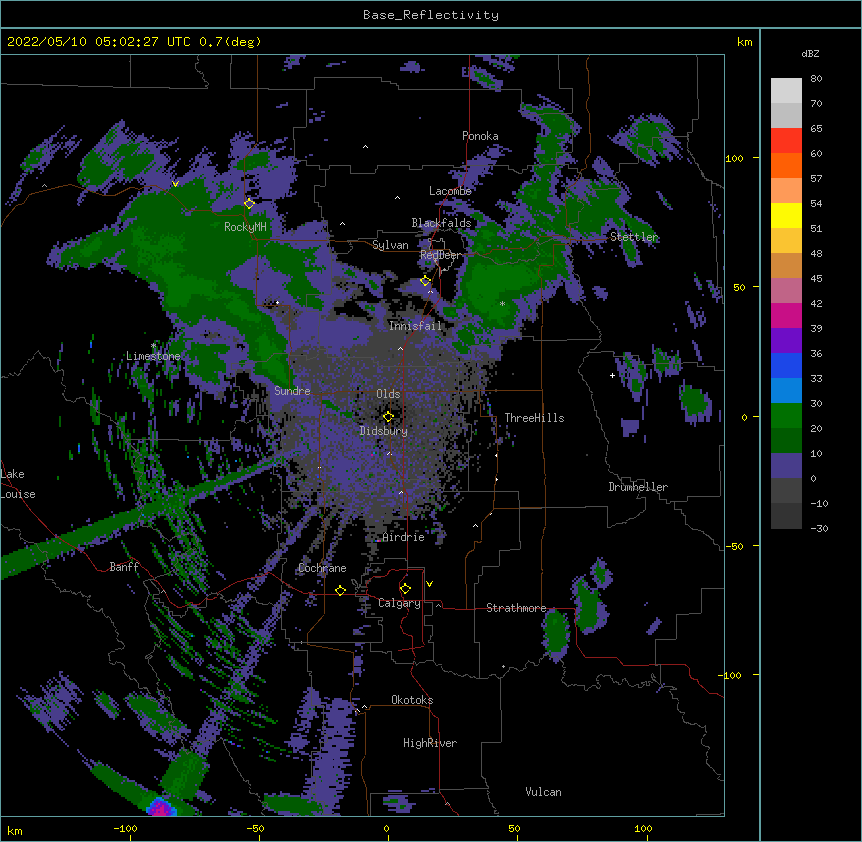Click the RedDeer city label

(x=441, y=255)
